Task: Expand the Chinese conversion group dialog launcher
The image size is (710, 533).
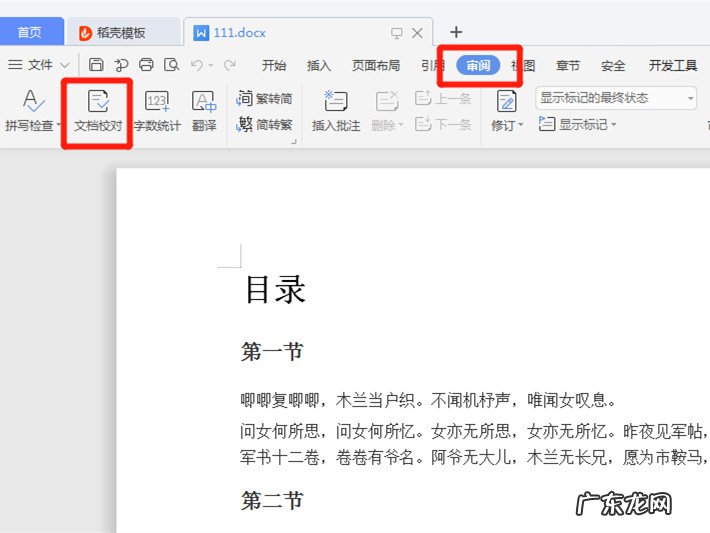Action: (x=294, y=142)
